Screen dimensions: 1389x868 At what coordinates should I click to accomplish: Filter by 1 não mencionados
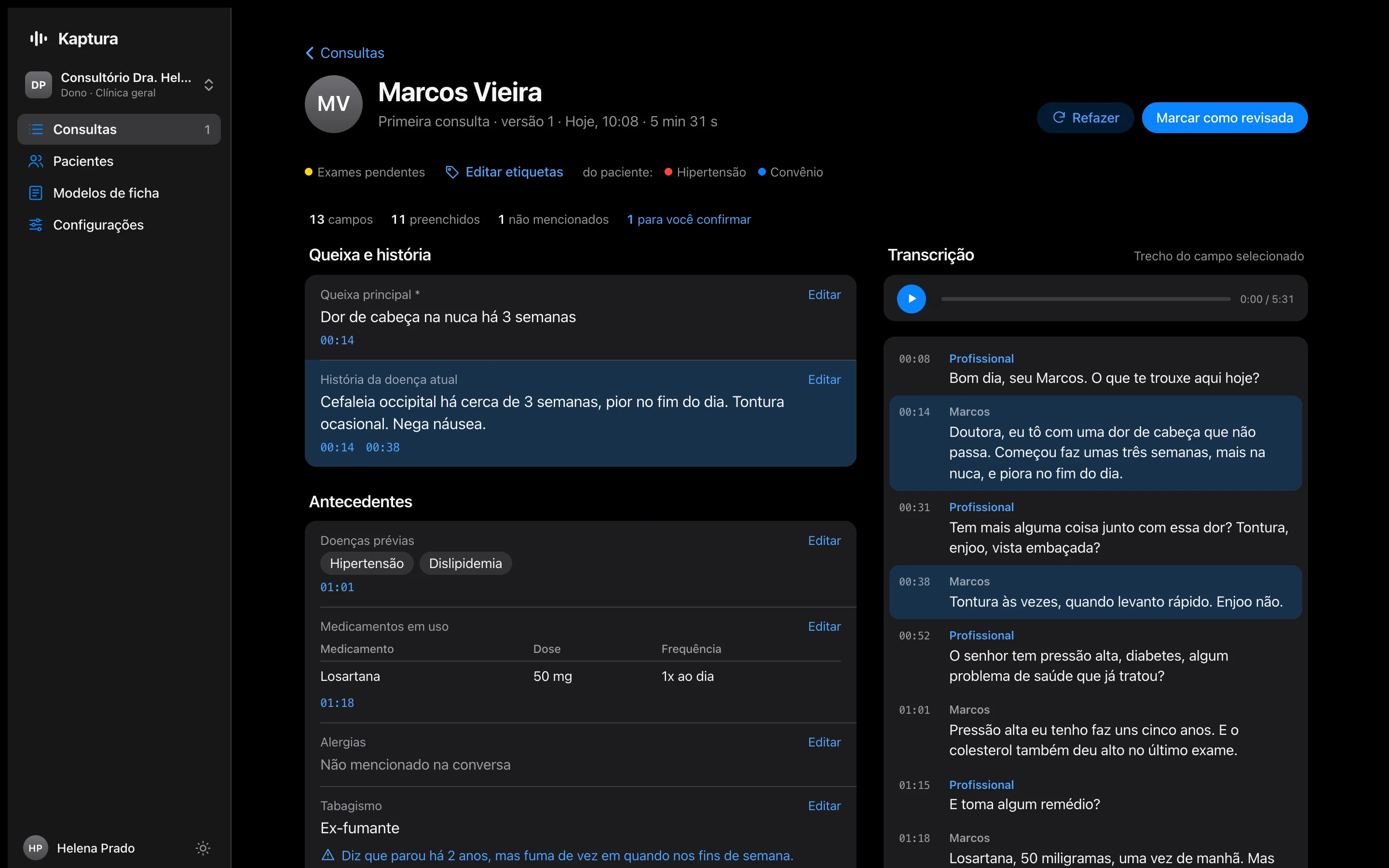click(x=553, y=219)
